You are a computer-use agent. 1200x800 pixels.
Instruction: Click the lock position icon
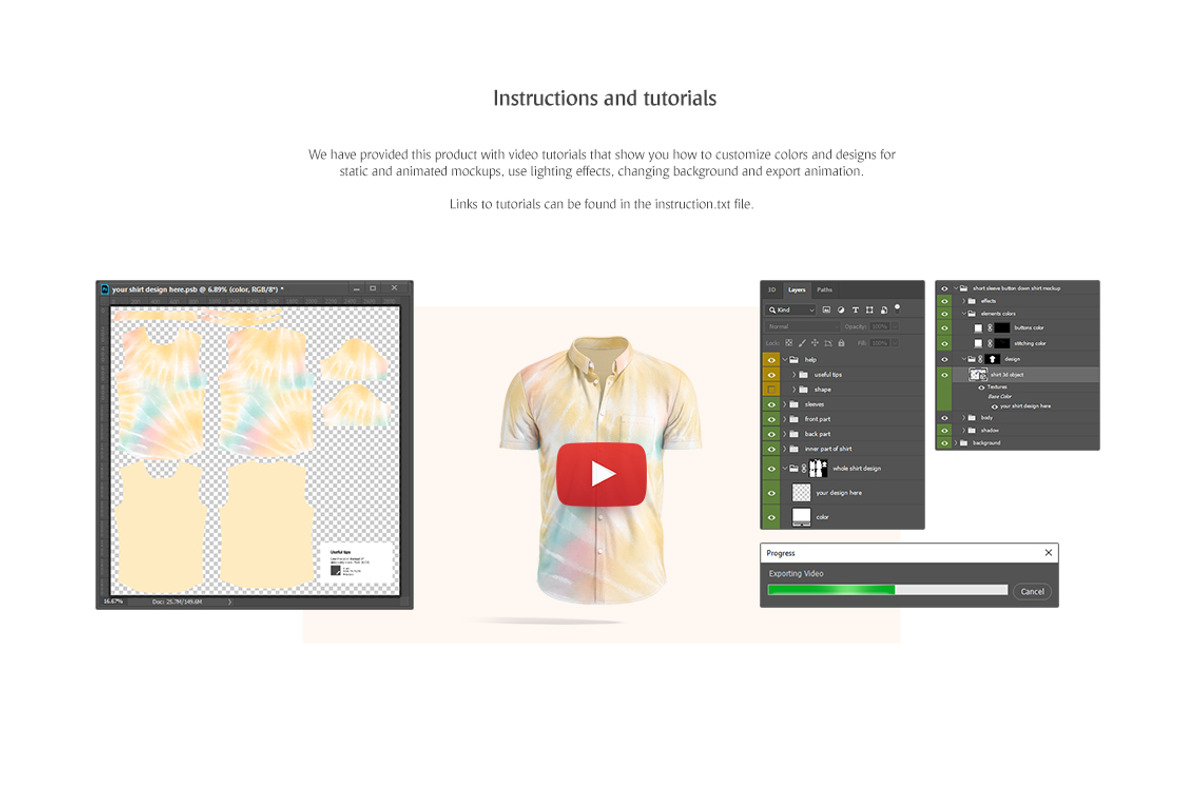[x=815, y=343]
